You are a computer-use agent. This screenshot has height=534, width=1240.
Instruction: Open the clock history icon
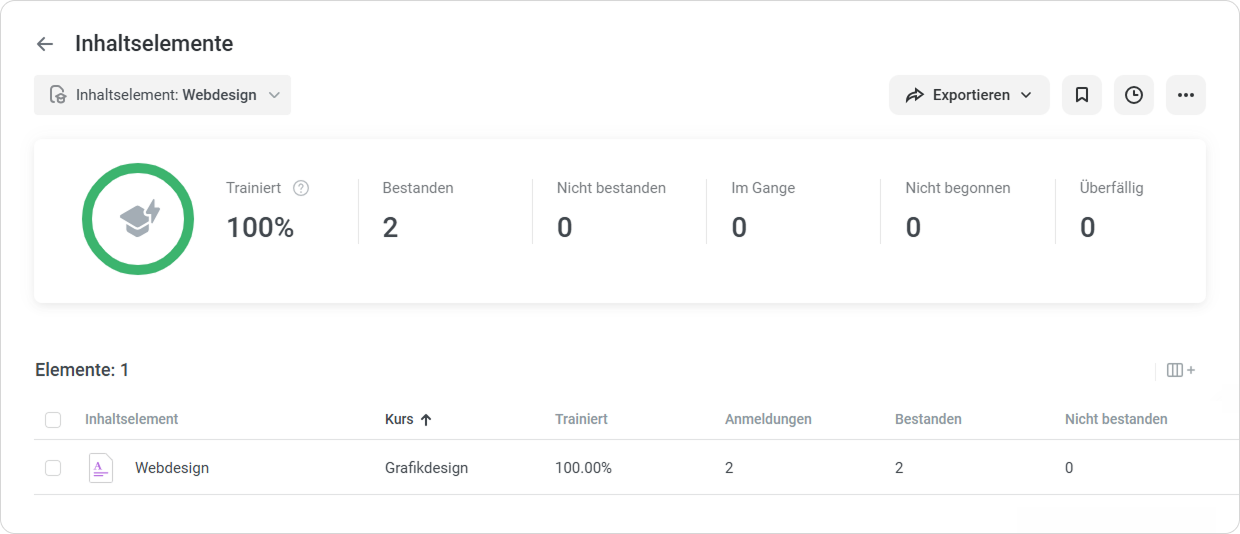coord(1134,95)
